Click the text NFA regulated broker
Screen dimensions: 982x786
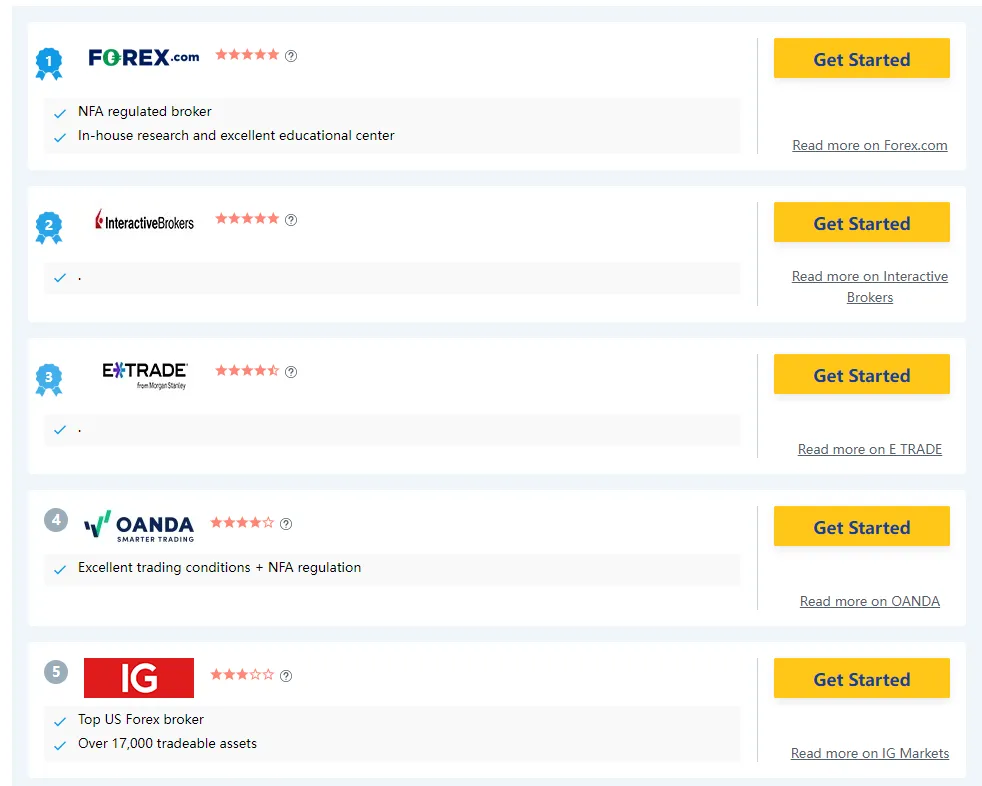coord(145,111)
